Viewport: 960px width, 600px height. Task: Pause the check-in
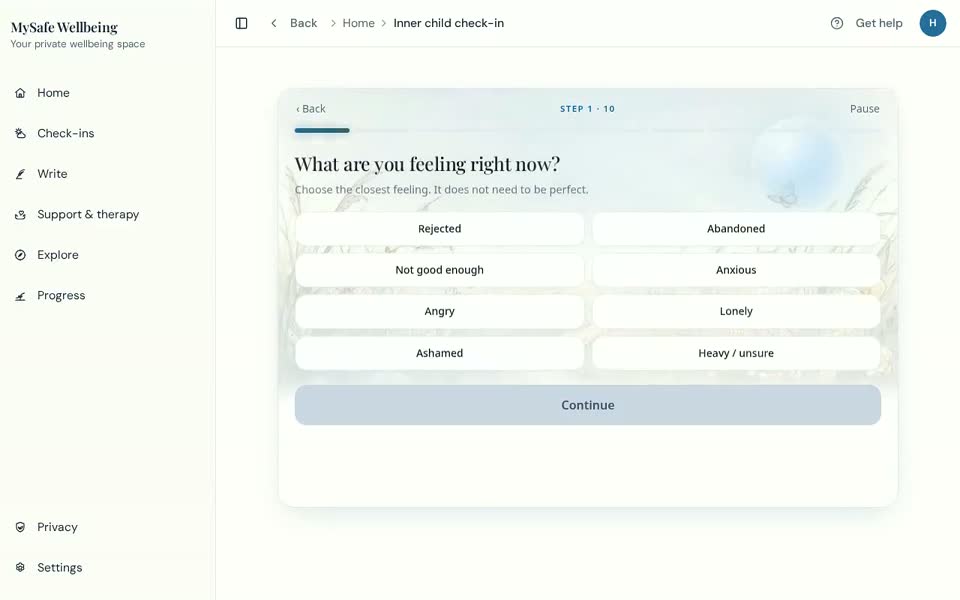(x=864, y=109)
